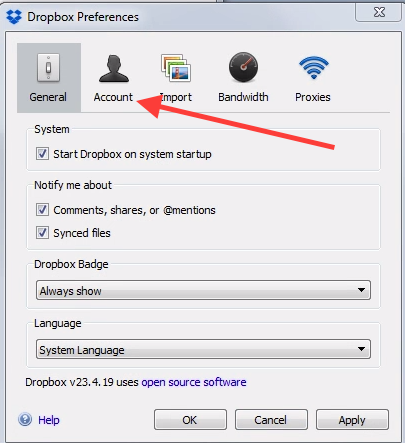Uncheck Comments, shares, or @mentions notifications
The image size is (405, 443).
(42, 210)
